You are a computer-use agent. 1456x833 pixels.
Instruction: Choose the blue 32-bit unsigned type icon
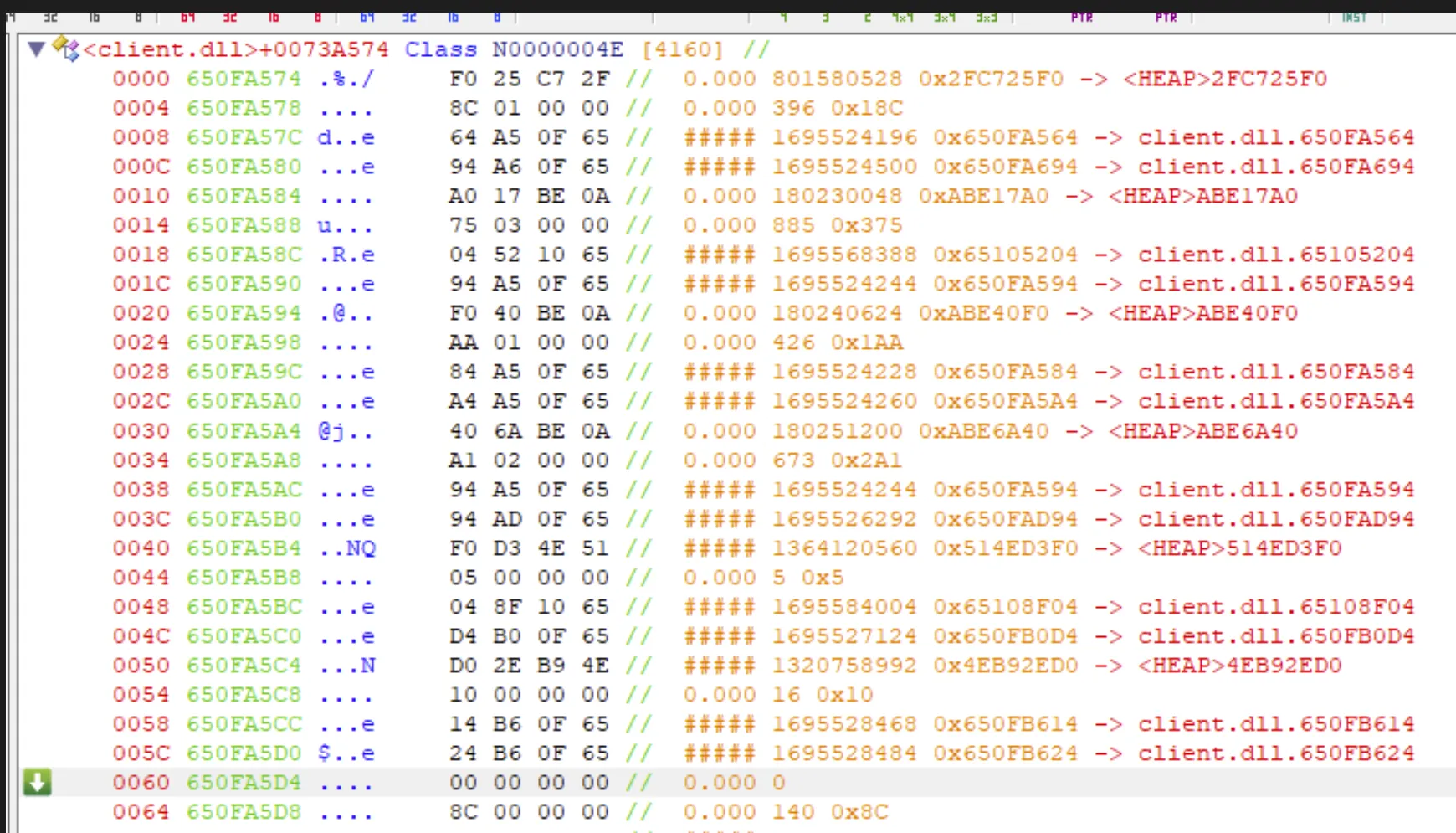point(409,17)
